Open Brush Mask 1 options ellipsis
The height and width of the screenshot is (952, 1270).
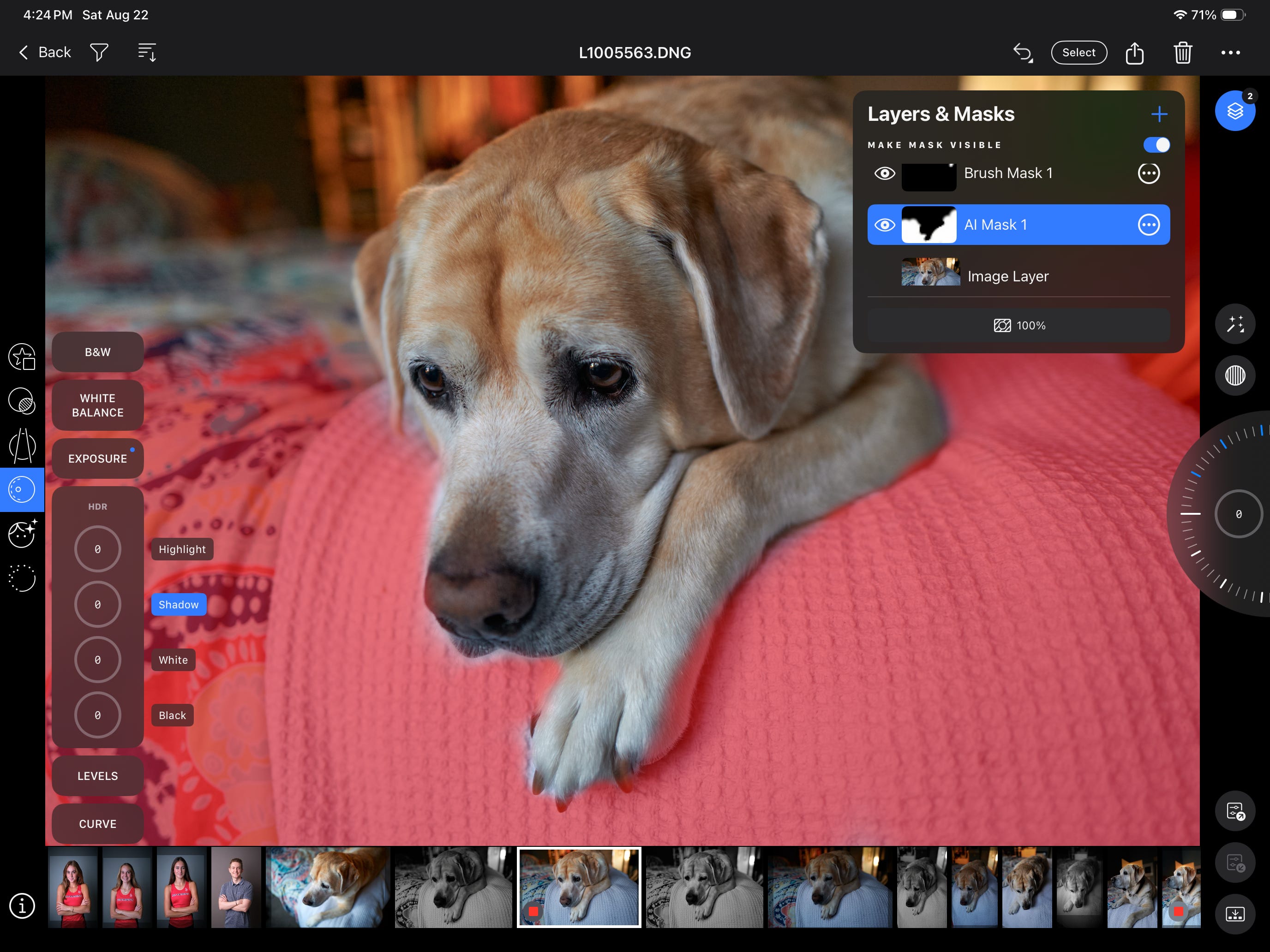(x=1148, y=173)
